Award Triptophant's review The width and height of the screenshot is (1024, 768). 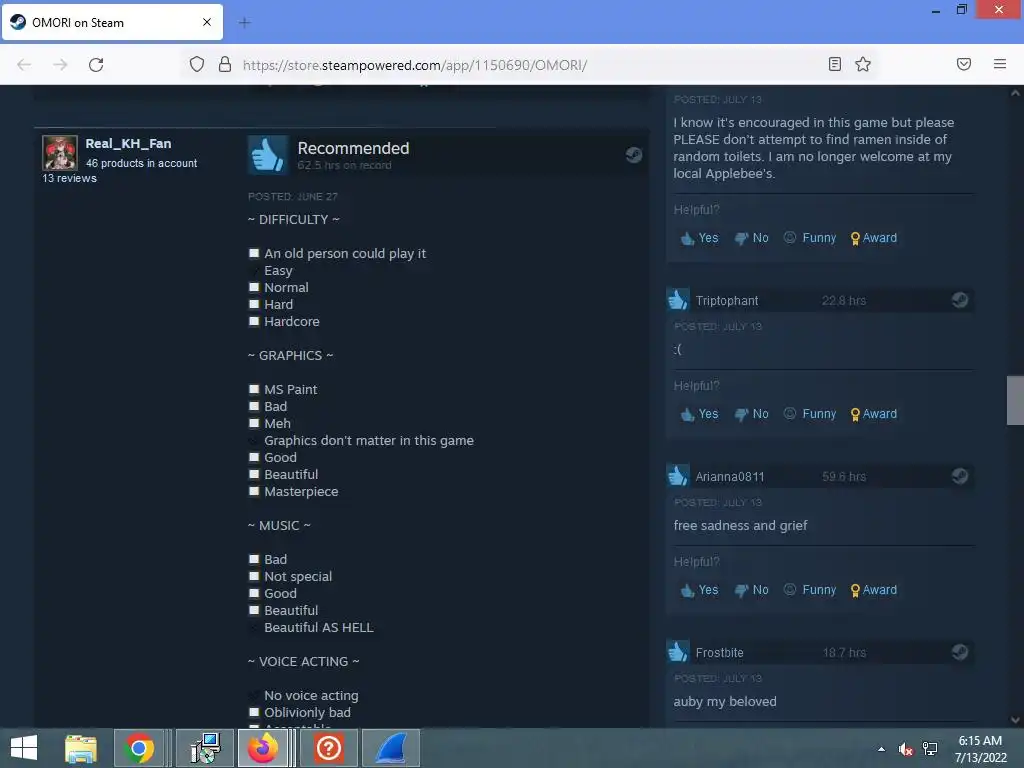point(874,414)
